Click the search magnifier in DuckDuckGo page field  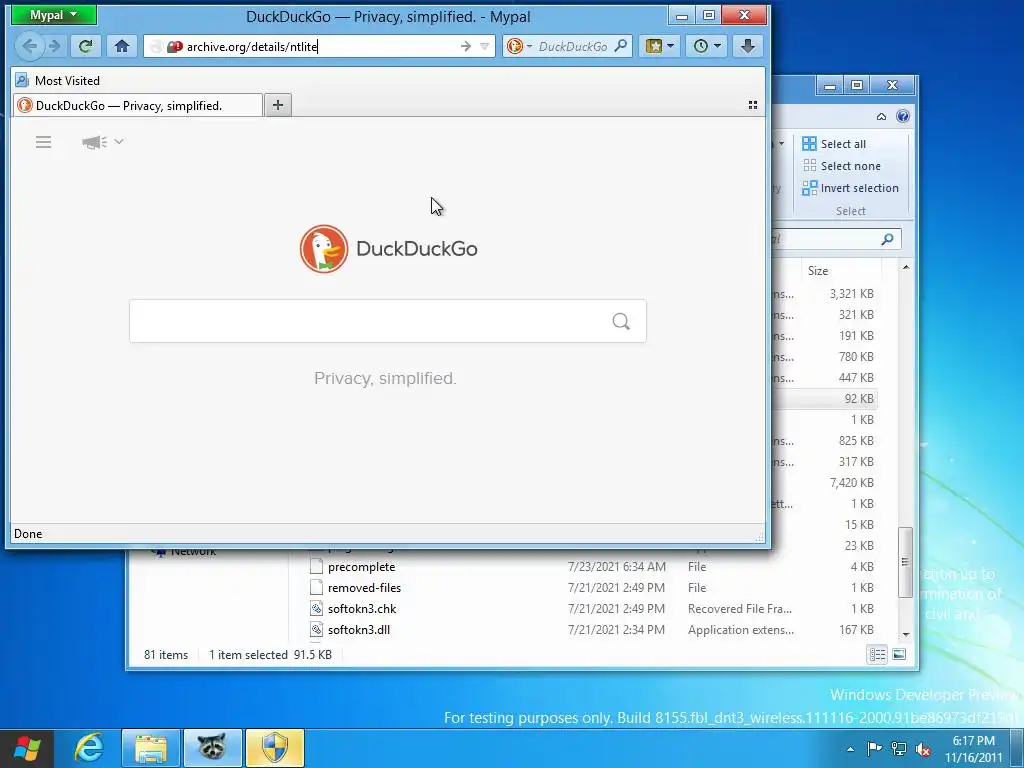(621, 321)
